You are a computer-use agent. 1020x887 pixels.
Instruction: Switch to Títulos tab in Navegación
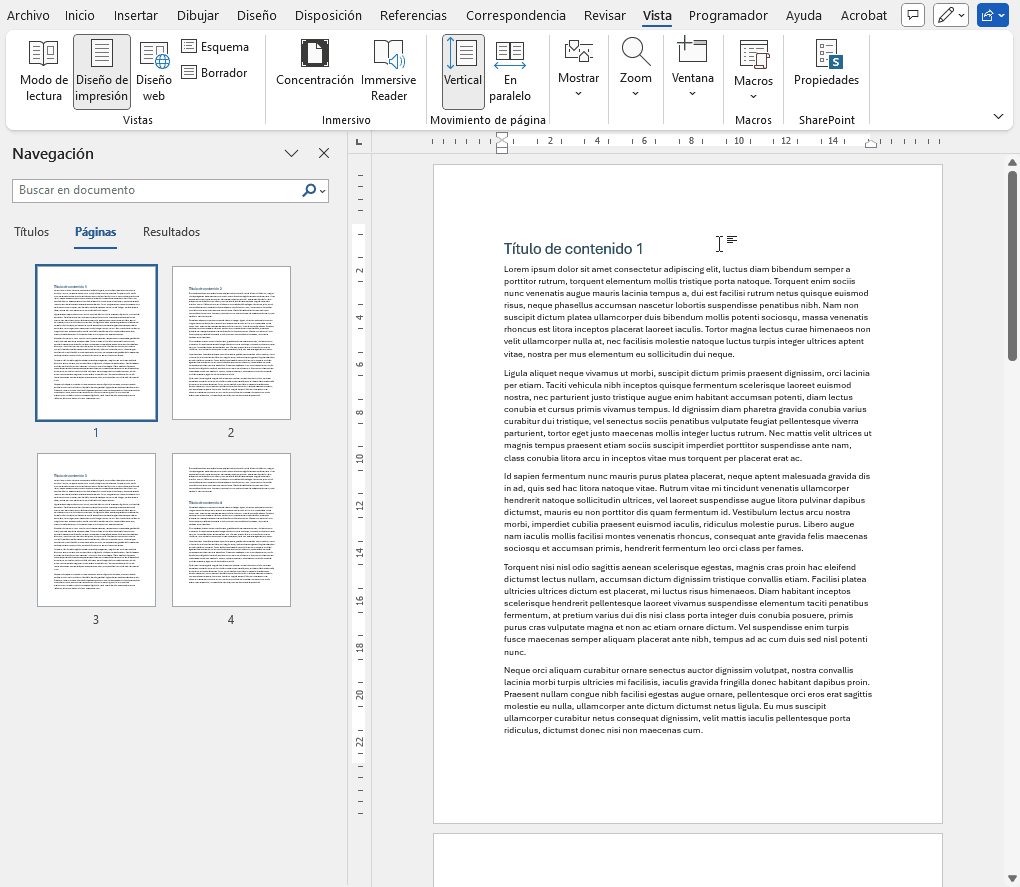(x=32, y=232)
